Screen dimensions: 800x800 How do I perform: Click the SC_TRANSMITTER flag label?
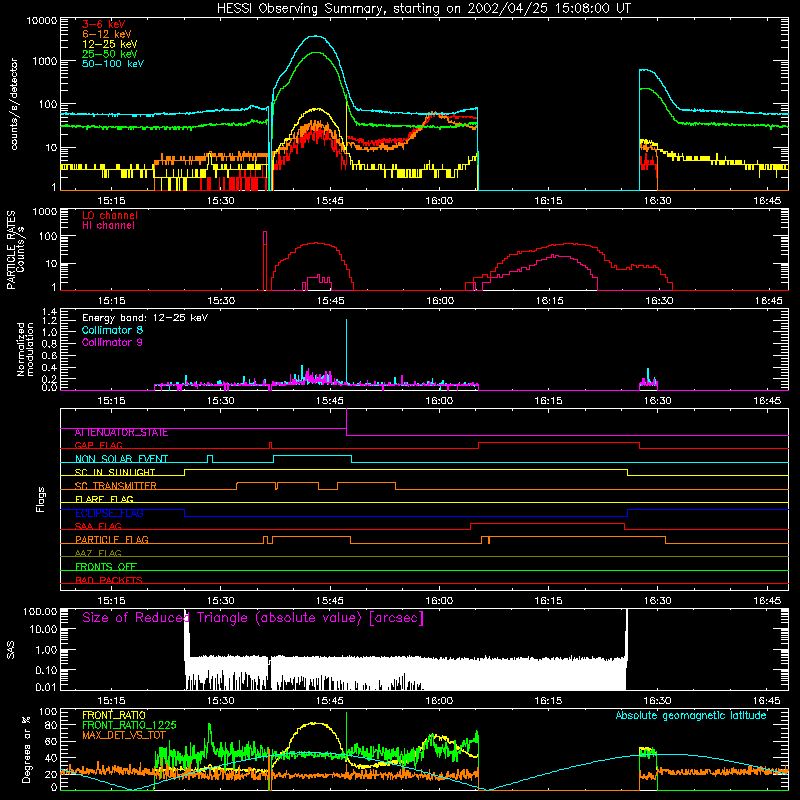coord(116,486)
